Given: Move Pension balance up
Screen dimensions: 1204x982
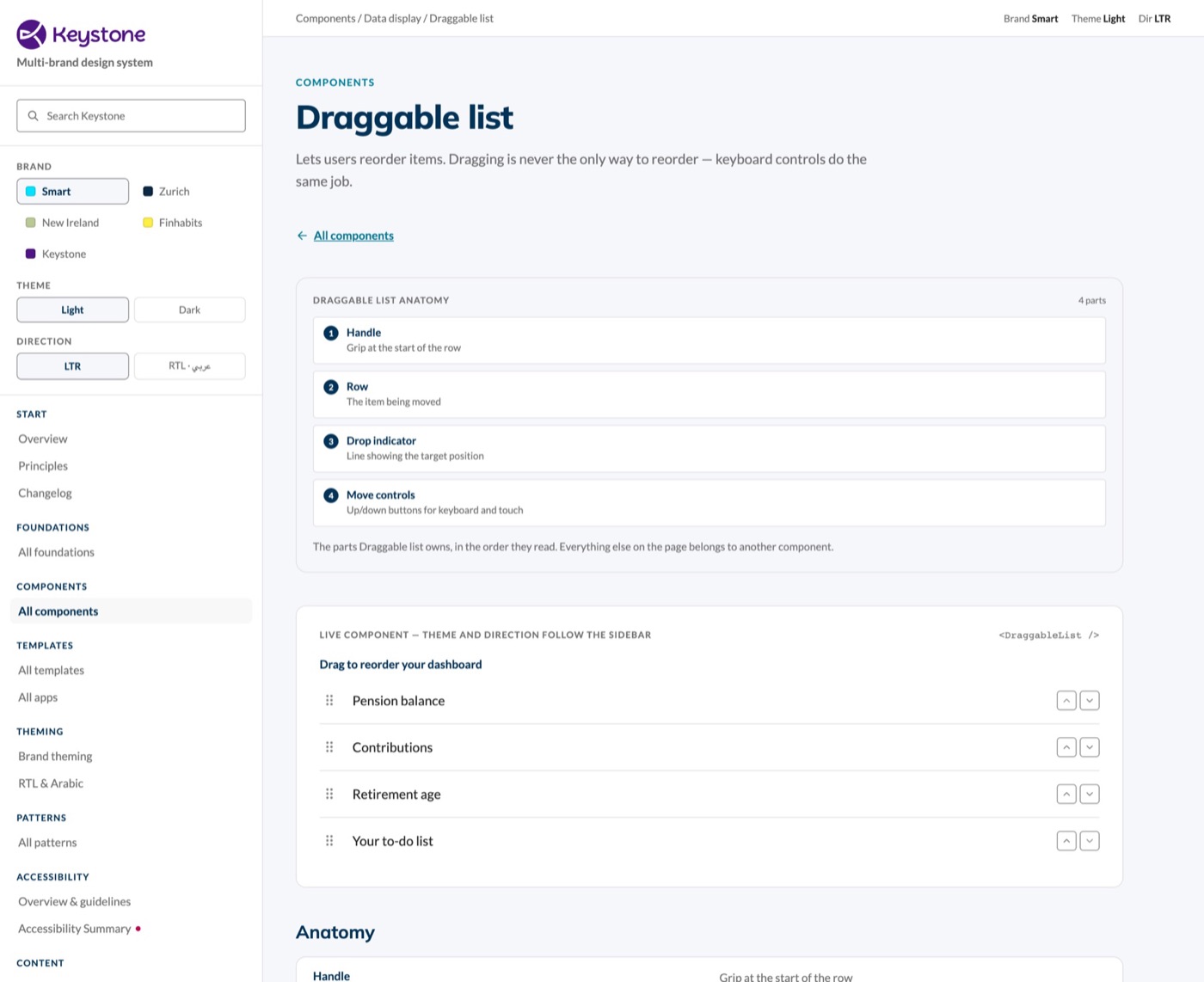Looking at the screenshot, I should point(1066,701).
